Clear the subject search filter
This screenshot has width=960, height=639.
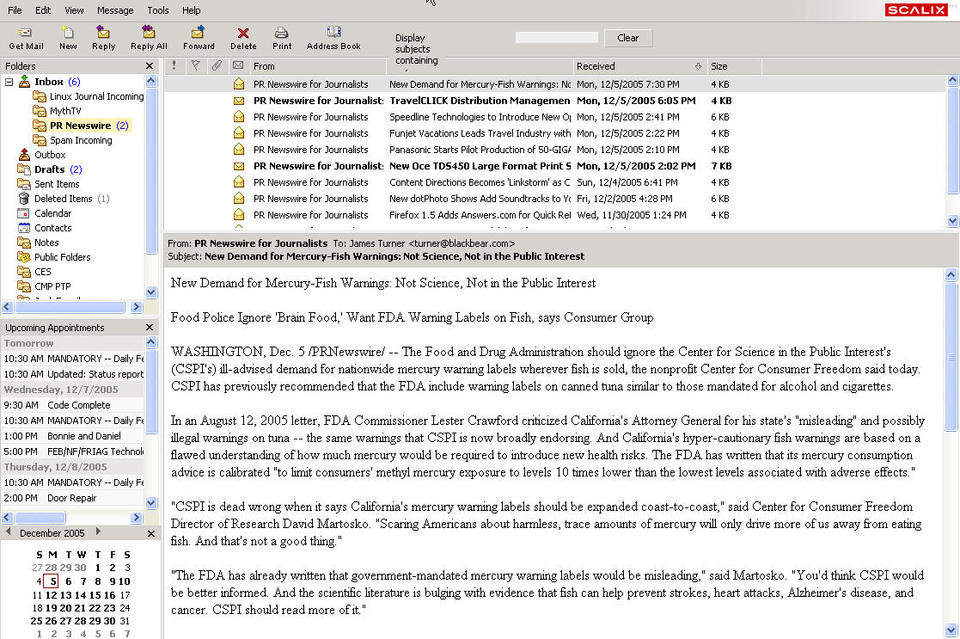[628, 38]
